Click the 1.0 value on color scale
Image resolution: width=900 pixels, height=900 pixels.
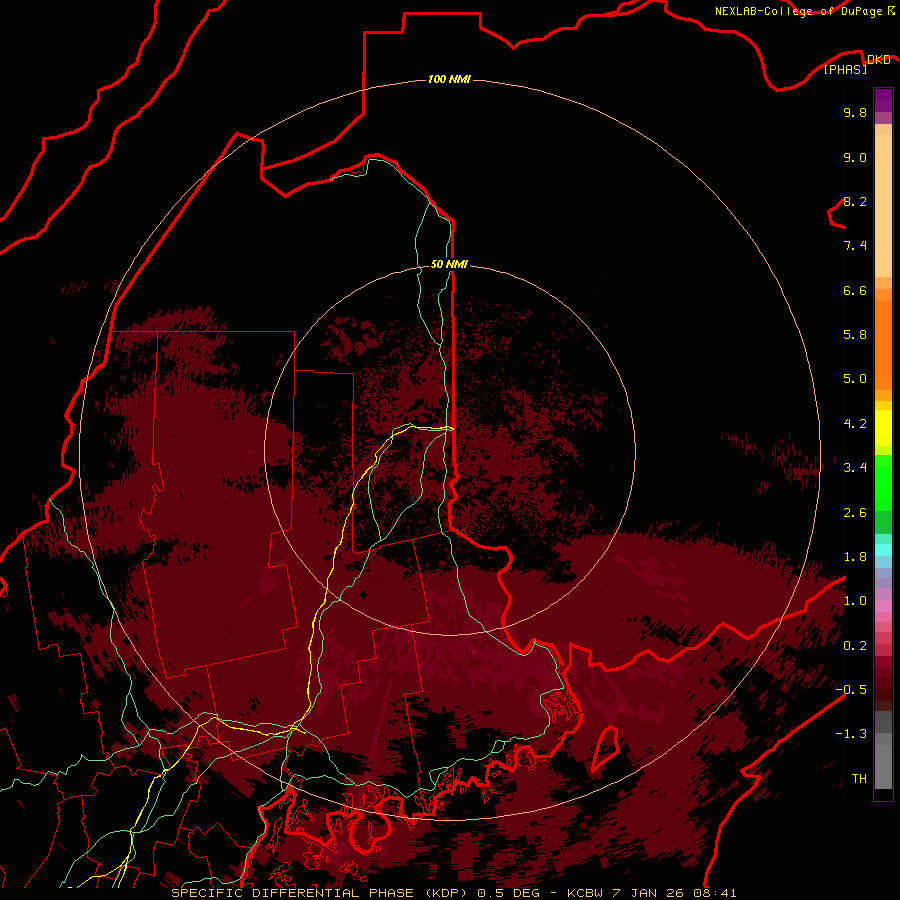(855, 601)
